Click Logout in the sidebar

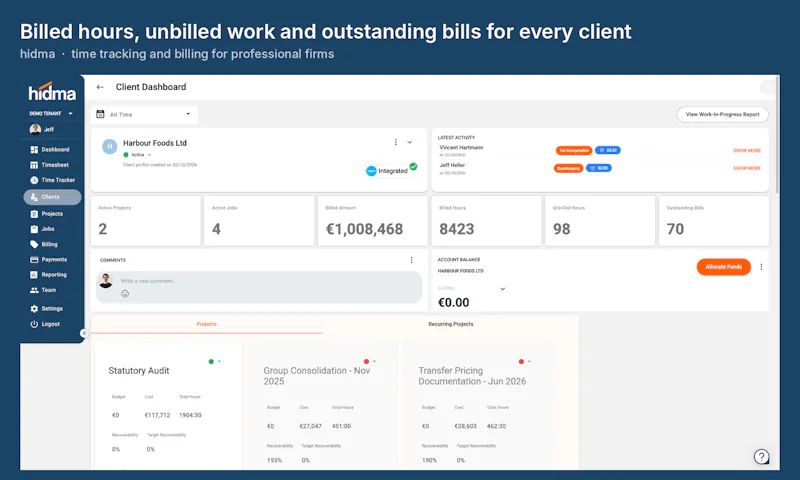[45, 324]
